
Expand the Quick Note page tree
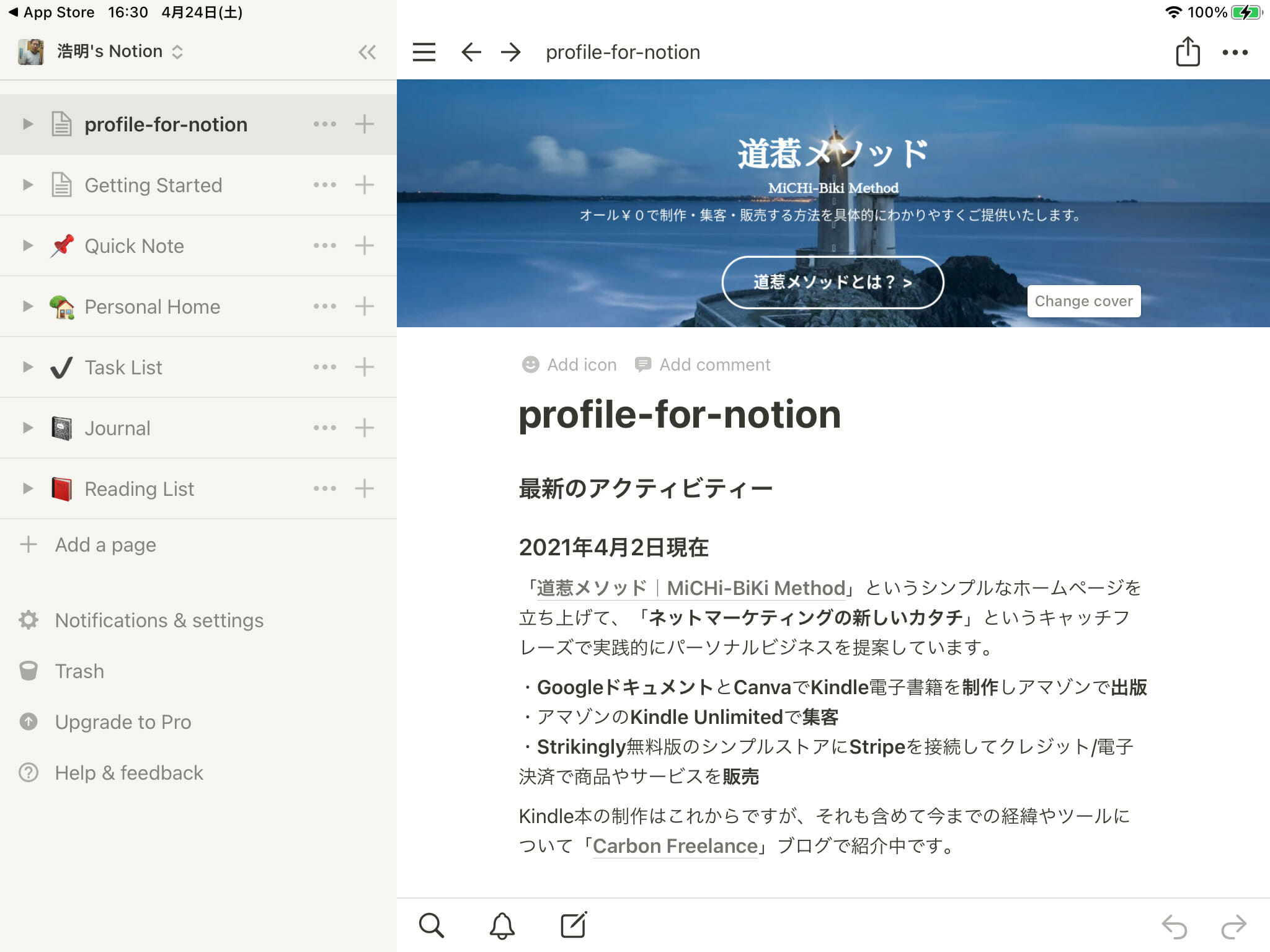point(27,245)
